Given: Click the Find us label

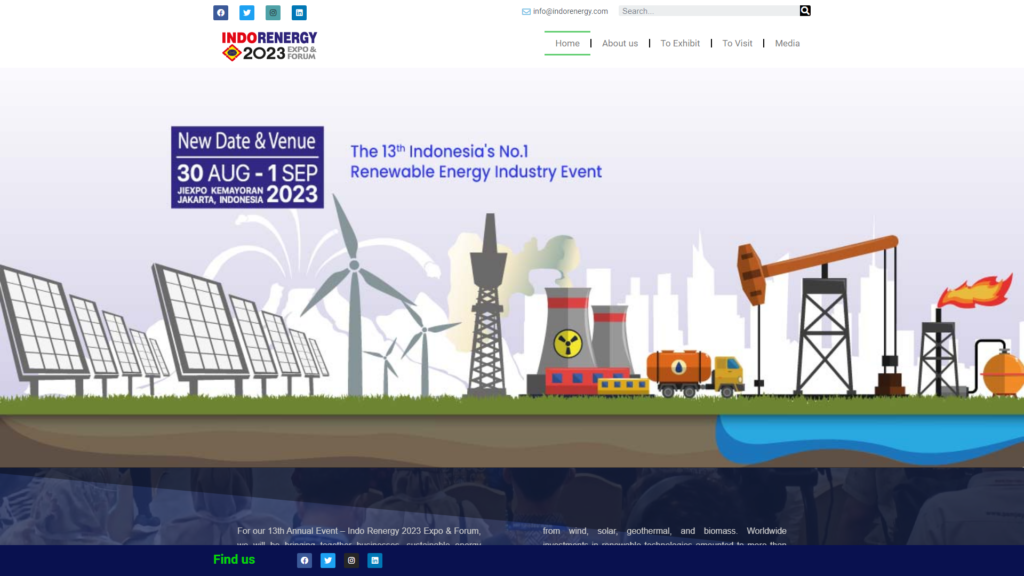Looking at the screenshot, I should pos(234,560).
